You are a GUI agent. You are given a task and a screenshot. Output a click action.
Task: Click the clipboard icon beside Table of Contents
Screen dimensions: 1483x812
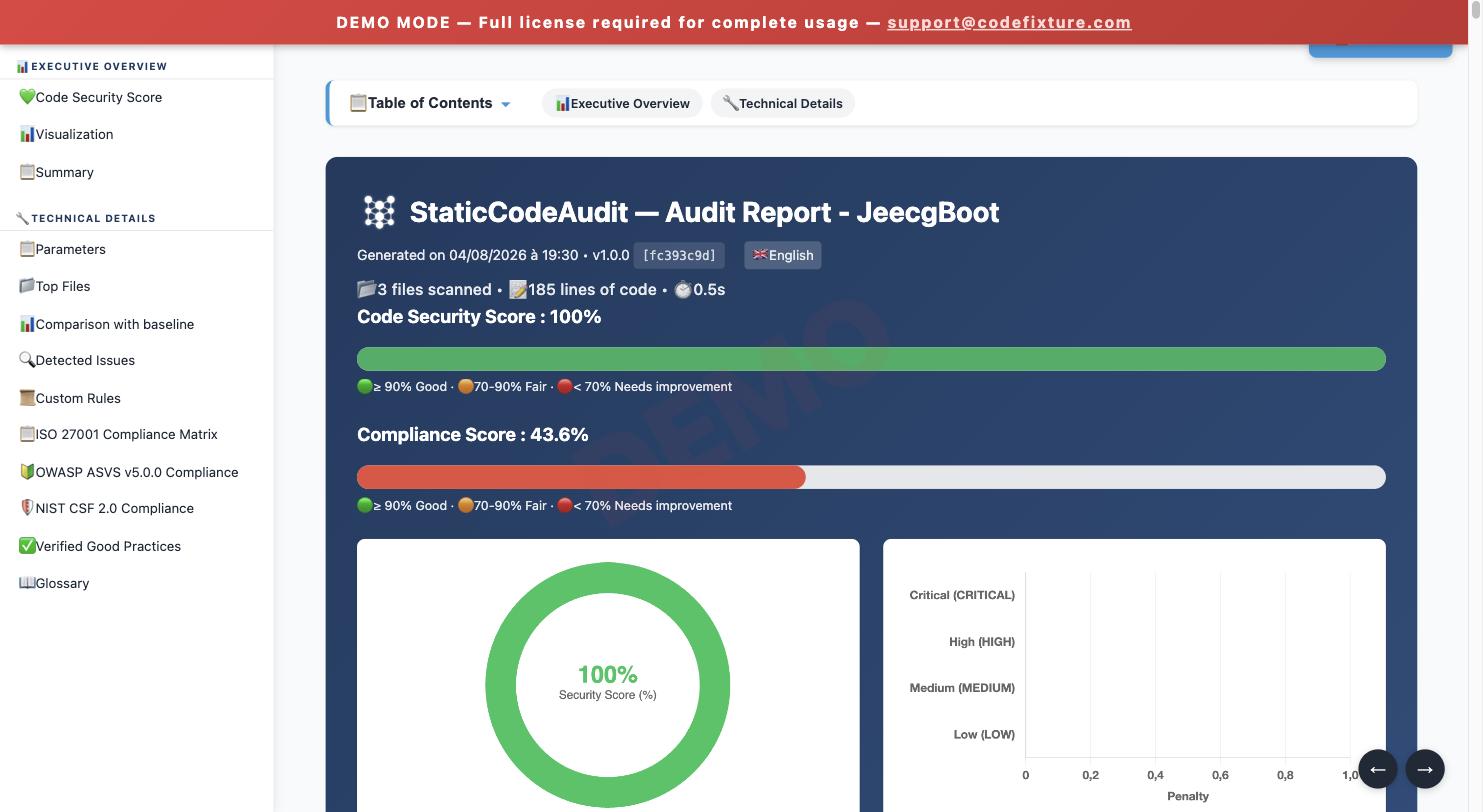358,103
